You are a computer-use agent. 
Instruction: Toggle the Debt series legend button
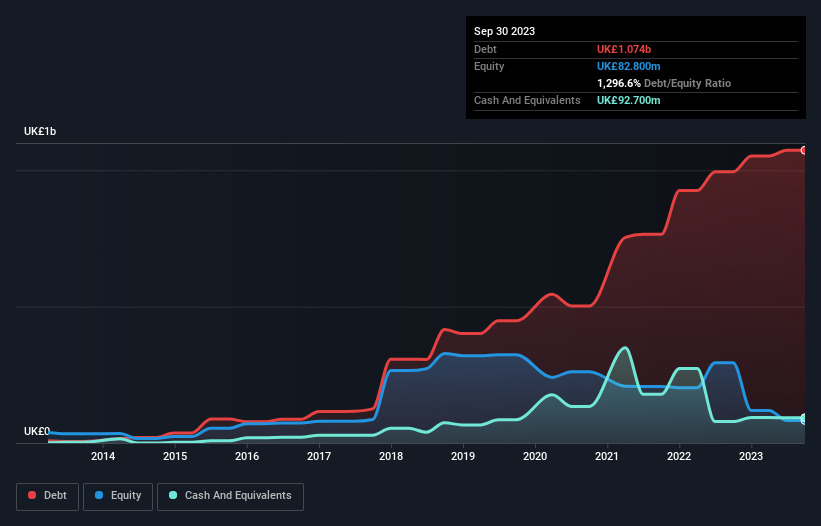tap(47, 496)
